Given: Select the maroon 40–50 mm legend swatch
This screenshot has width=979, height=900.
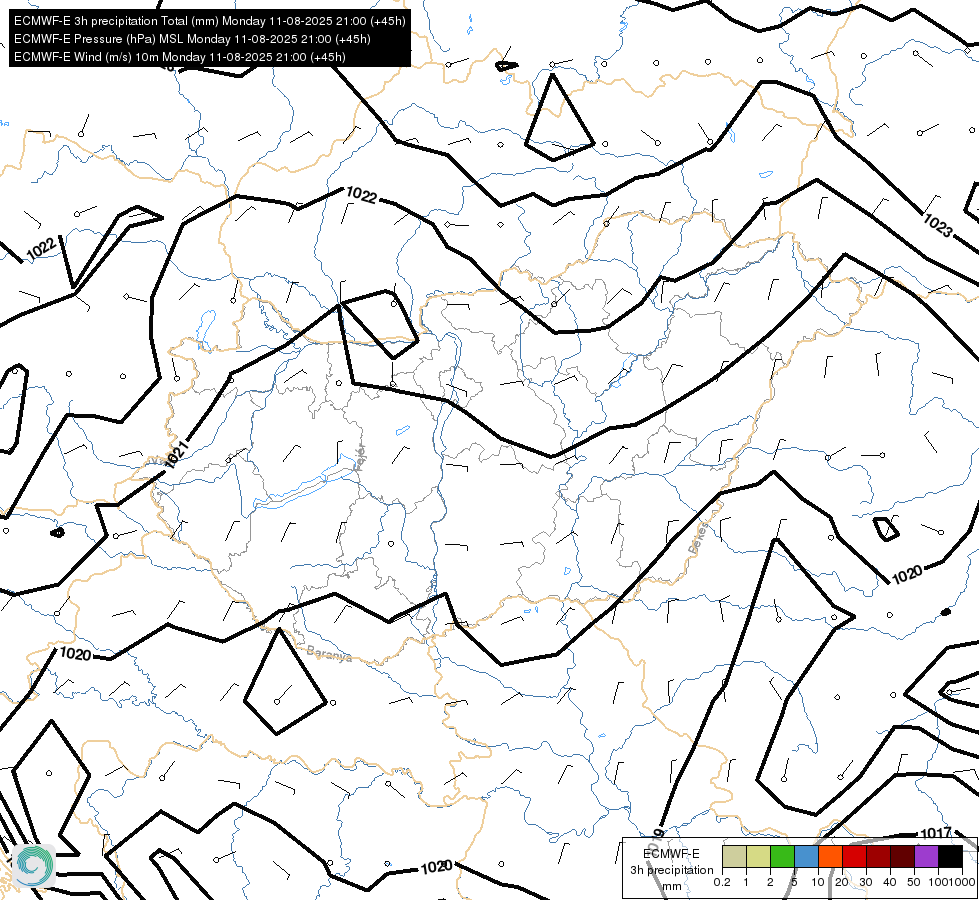Looking at the screenshot, I should click(x=902, y=856).
